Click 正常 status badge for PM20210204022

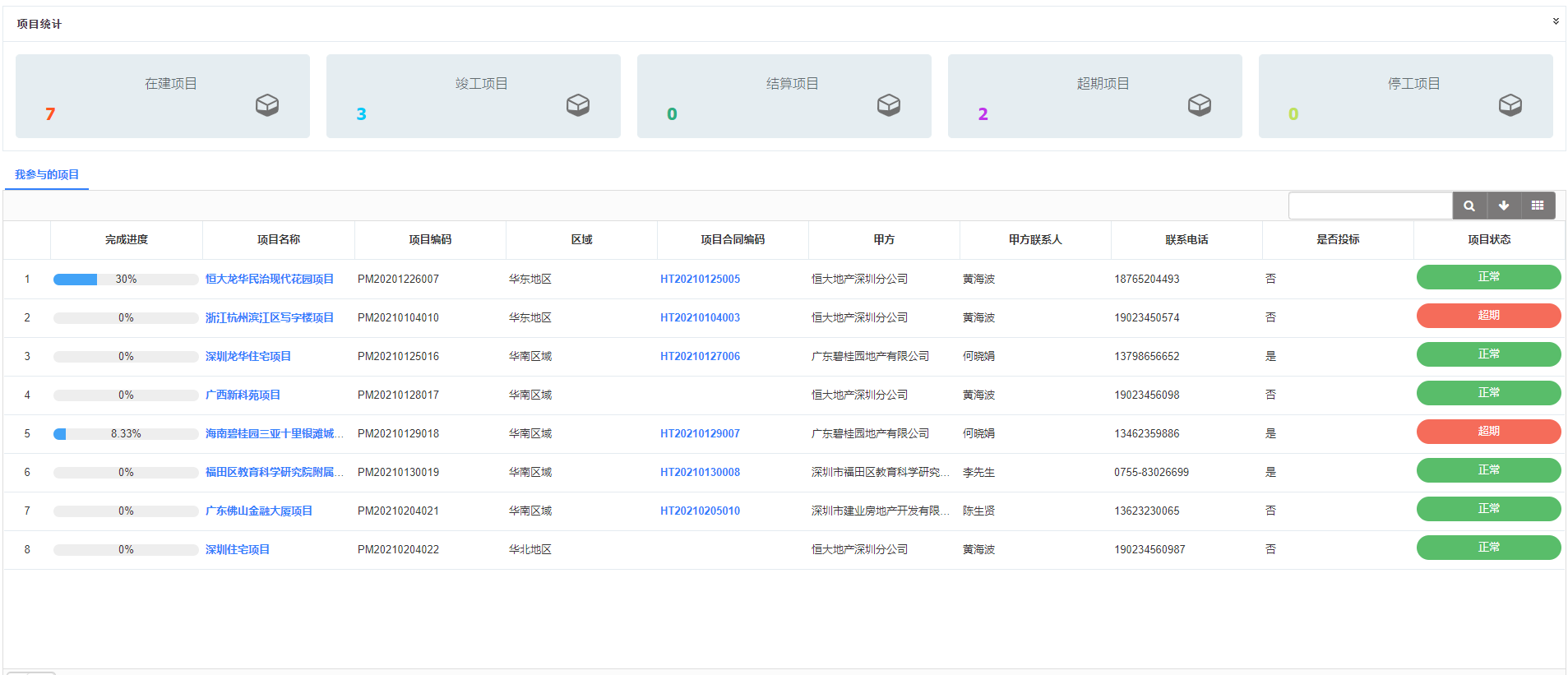pos(1488,548)
